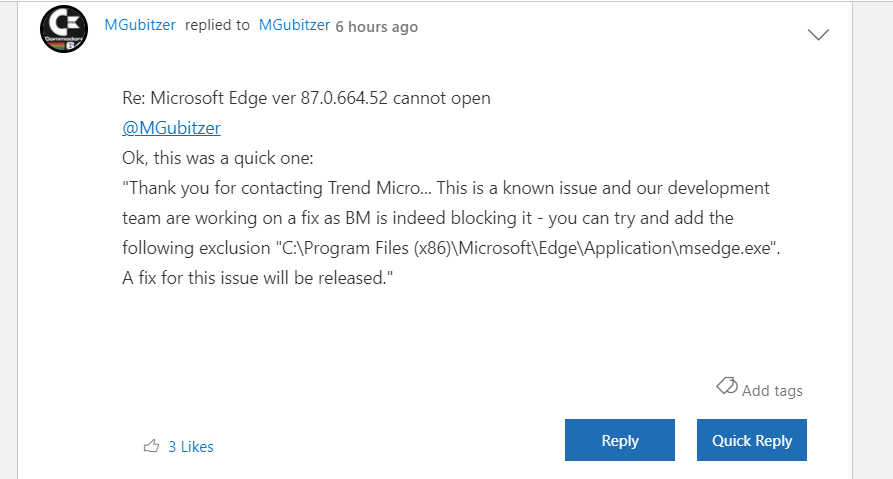Viewport: 893px width, 479px height.
Task: Click the thumbs-up like icon
Action: click(152, 446)
